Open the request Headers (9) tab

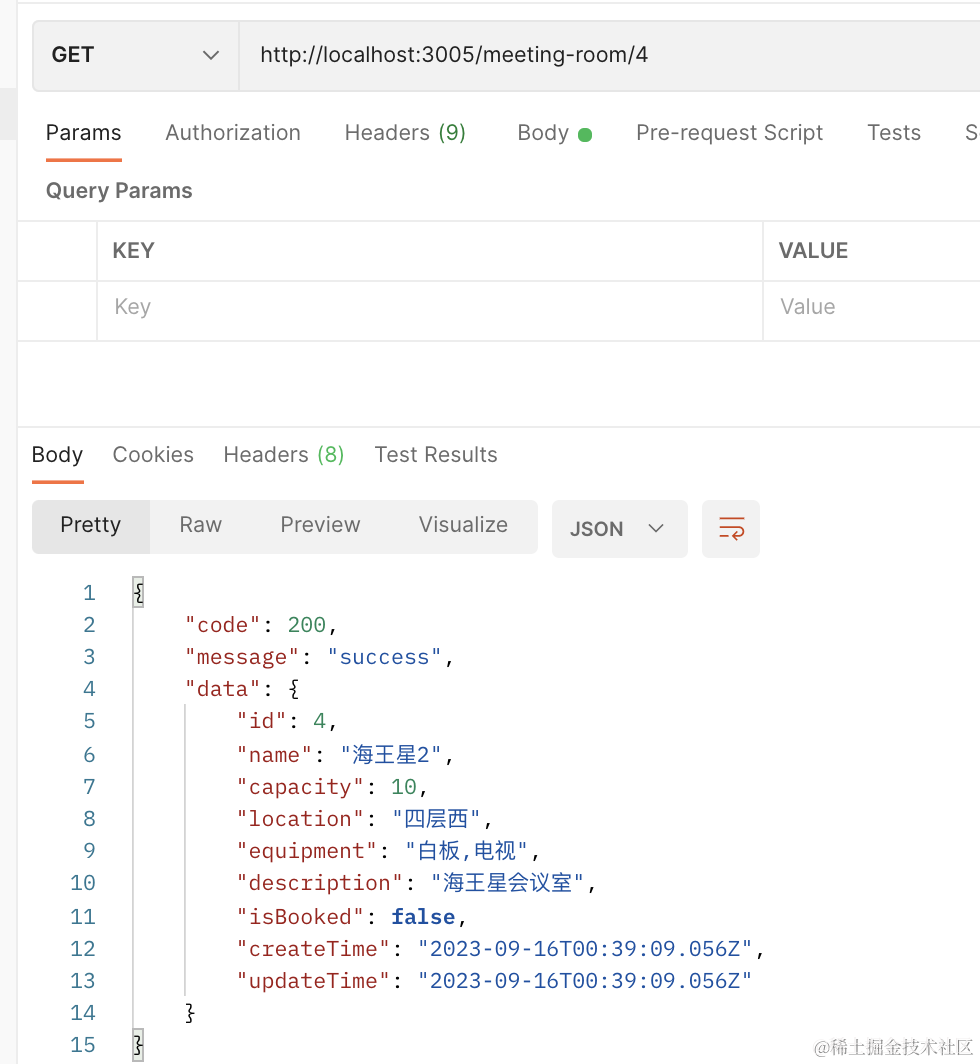[x=405, y=133]
